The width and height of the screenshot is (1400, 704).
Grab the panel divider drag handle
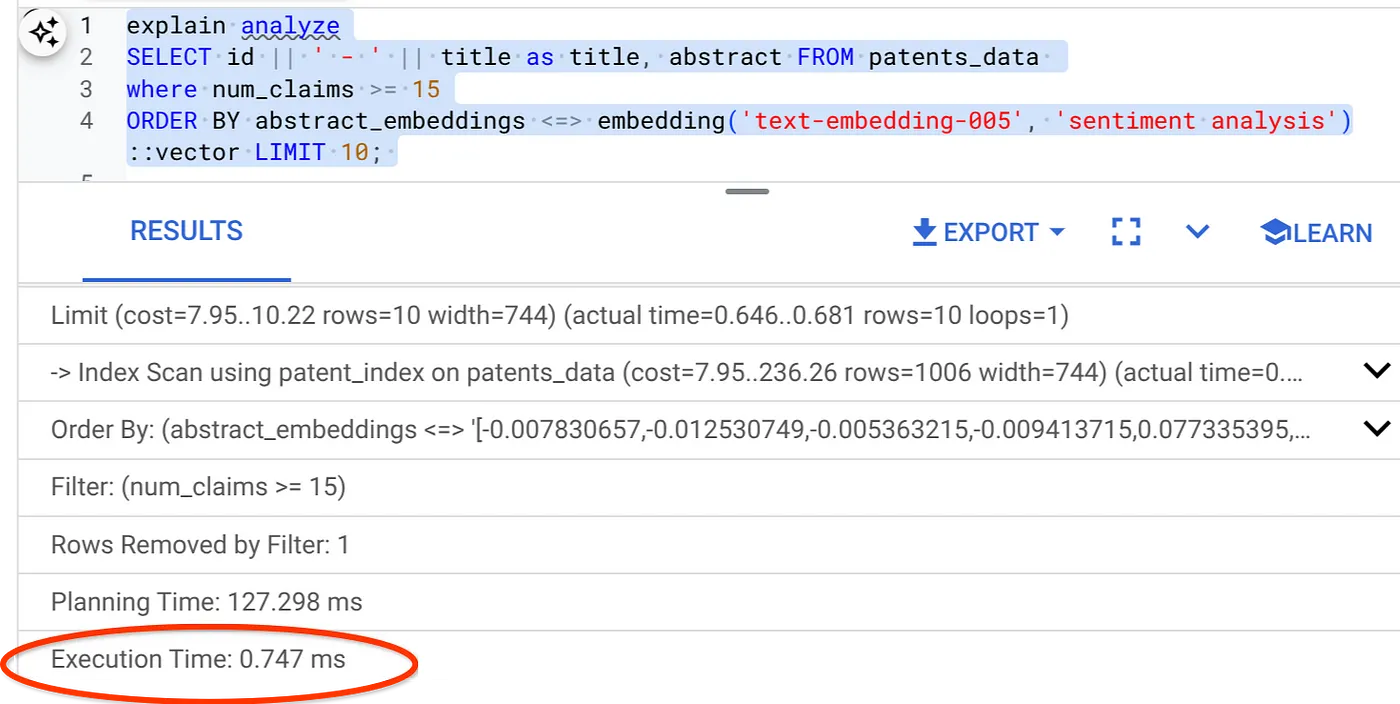[747, 191]
